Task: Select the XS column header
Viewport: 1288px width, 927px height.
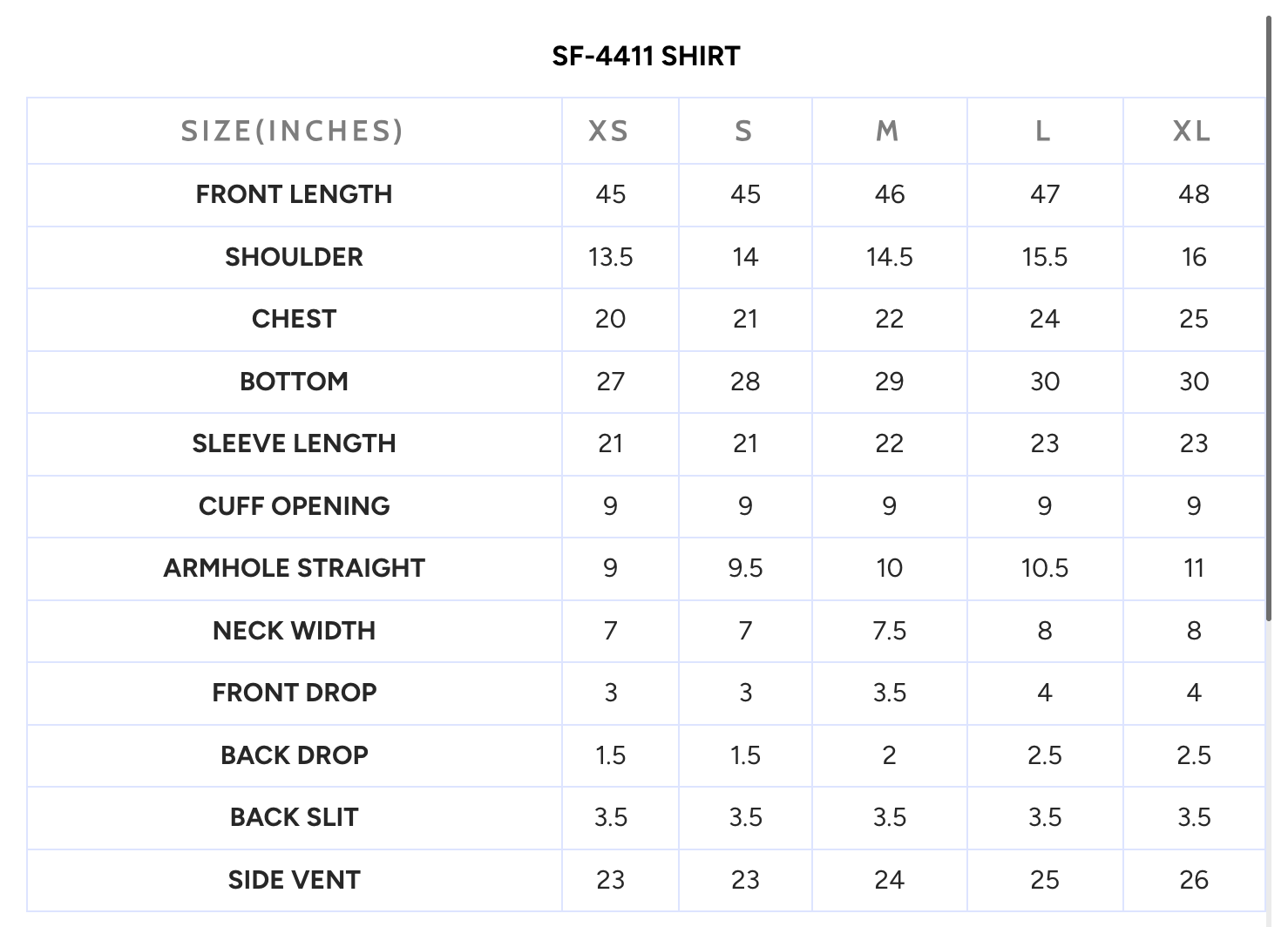Action: [x=608, y=132]
